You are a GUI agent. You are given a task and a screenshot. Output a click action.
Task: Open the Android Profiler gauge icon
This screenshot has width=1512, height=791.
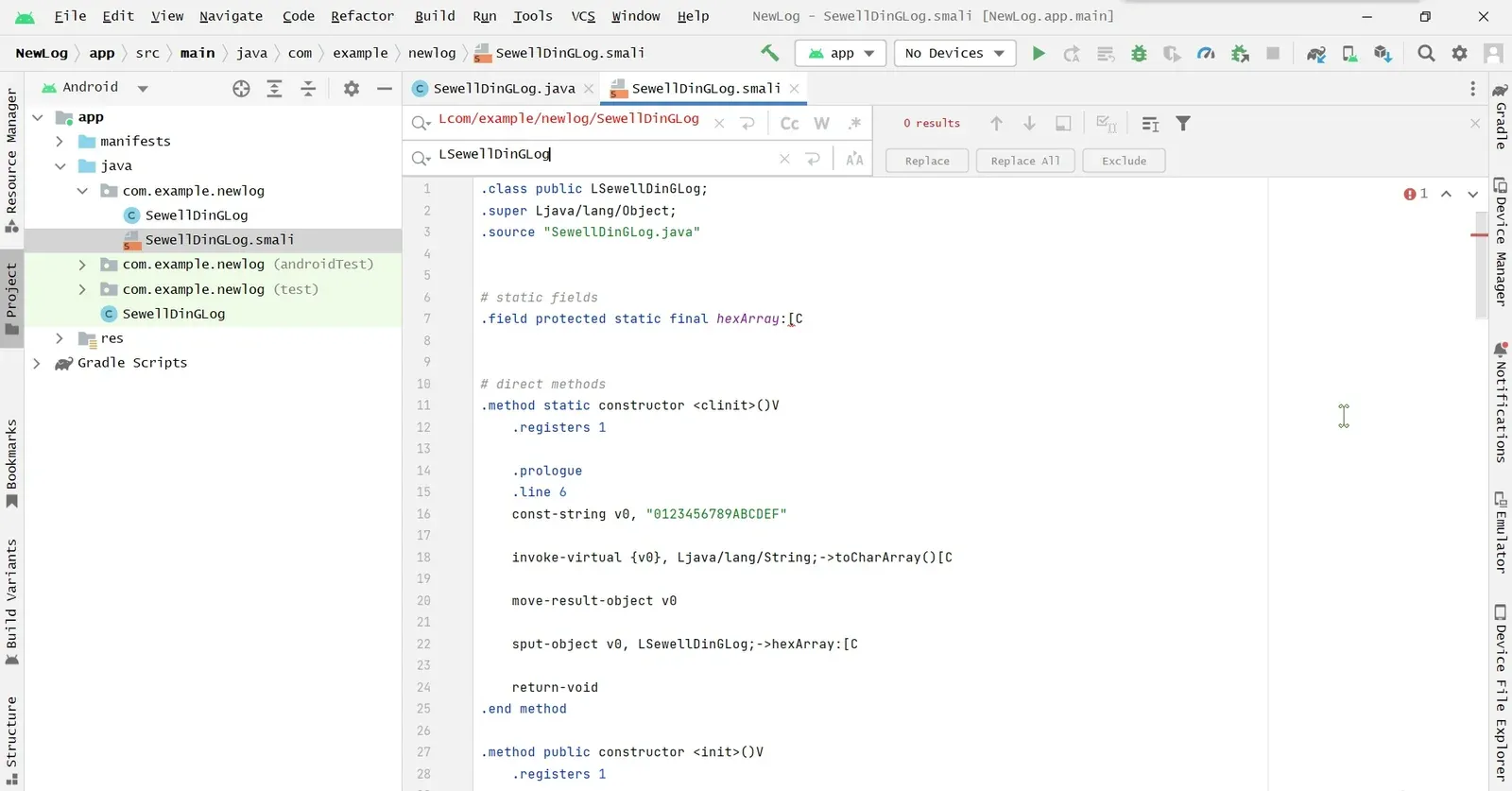(x=1206, y=54)
